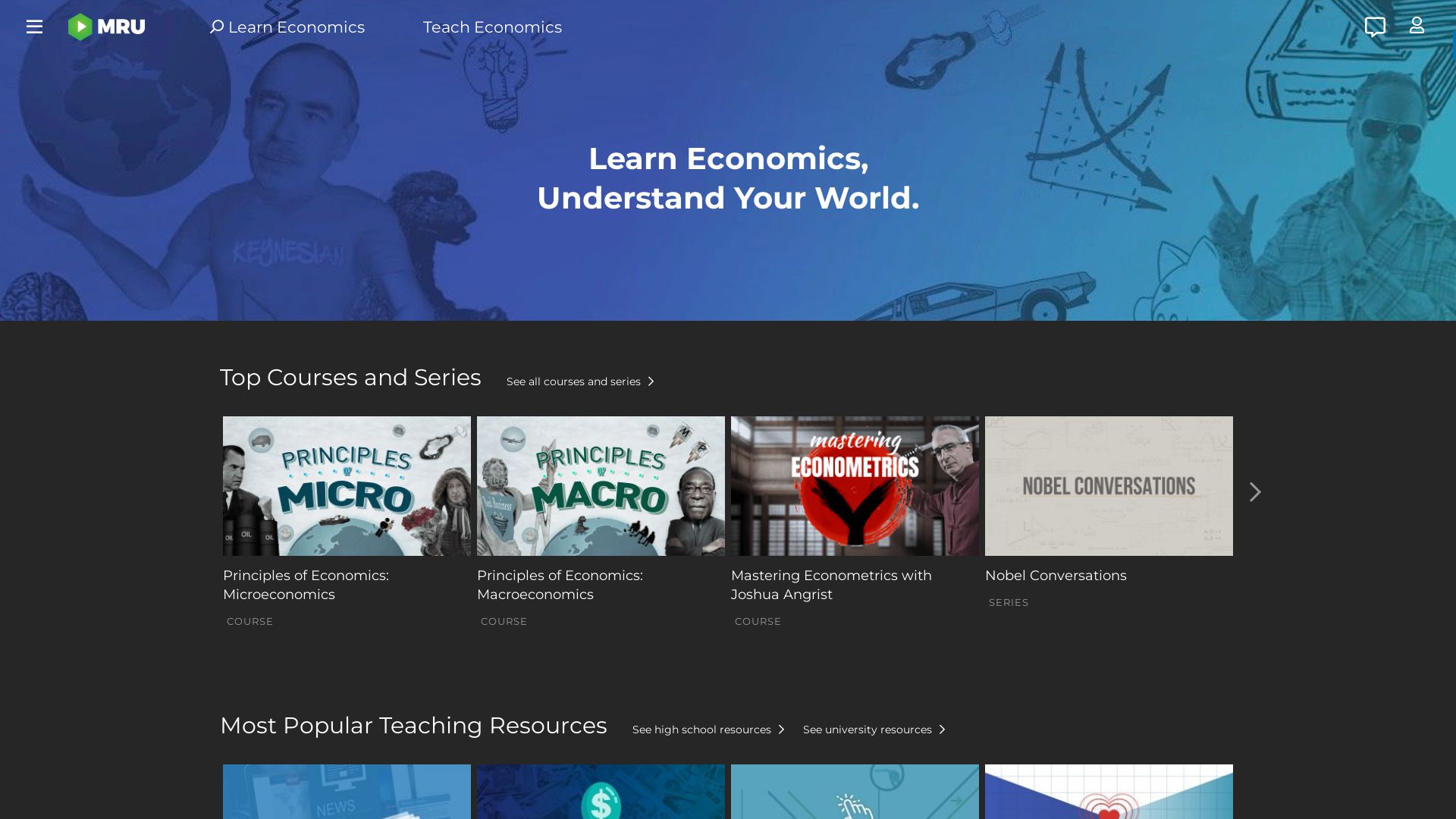
Task: Open the hamburger menu icon
Action: pyautogui.click(x=34, y=27)
